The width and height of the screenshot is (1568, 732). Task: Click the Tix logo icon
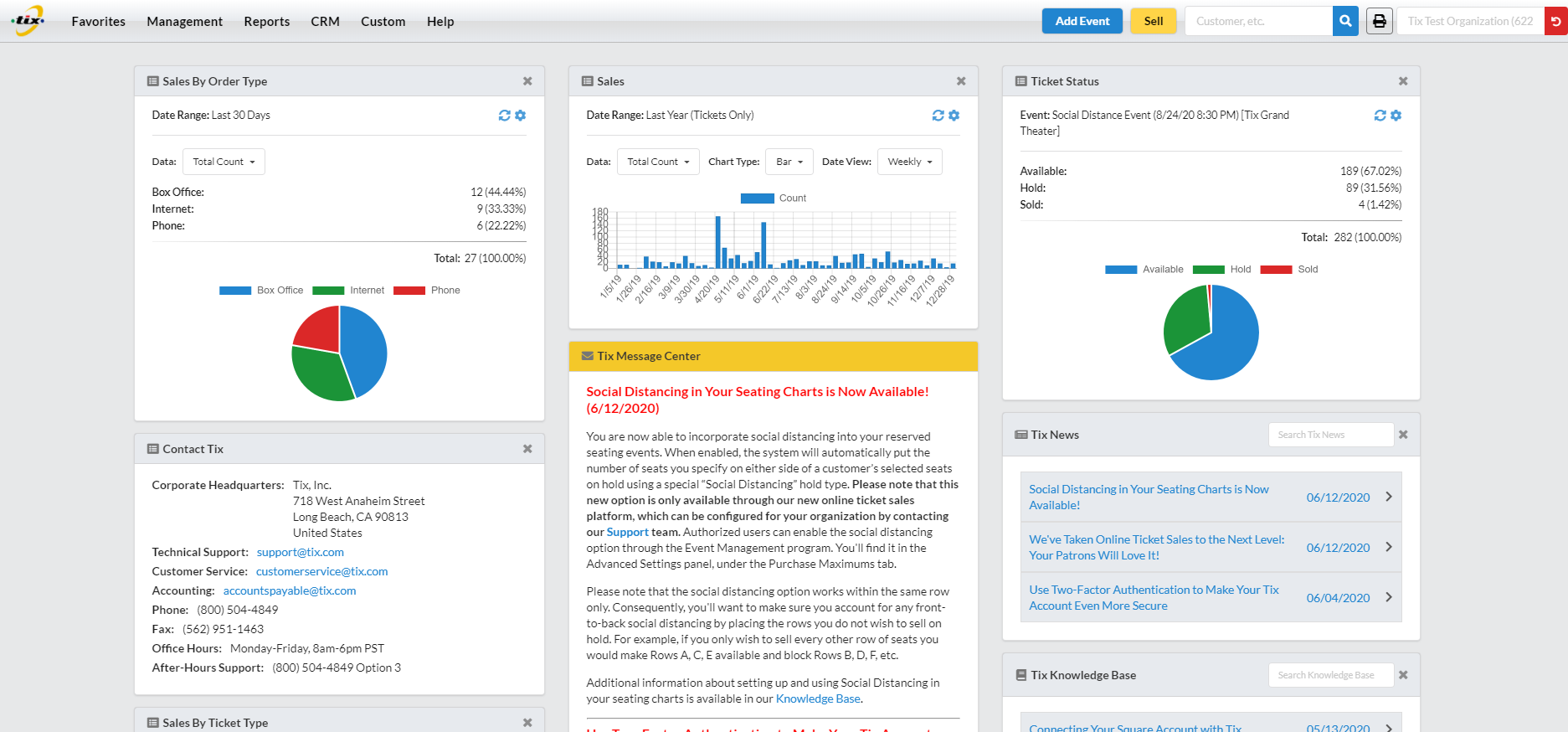click(x=28, y=20)
